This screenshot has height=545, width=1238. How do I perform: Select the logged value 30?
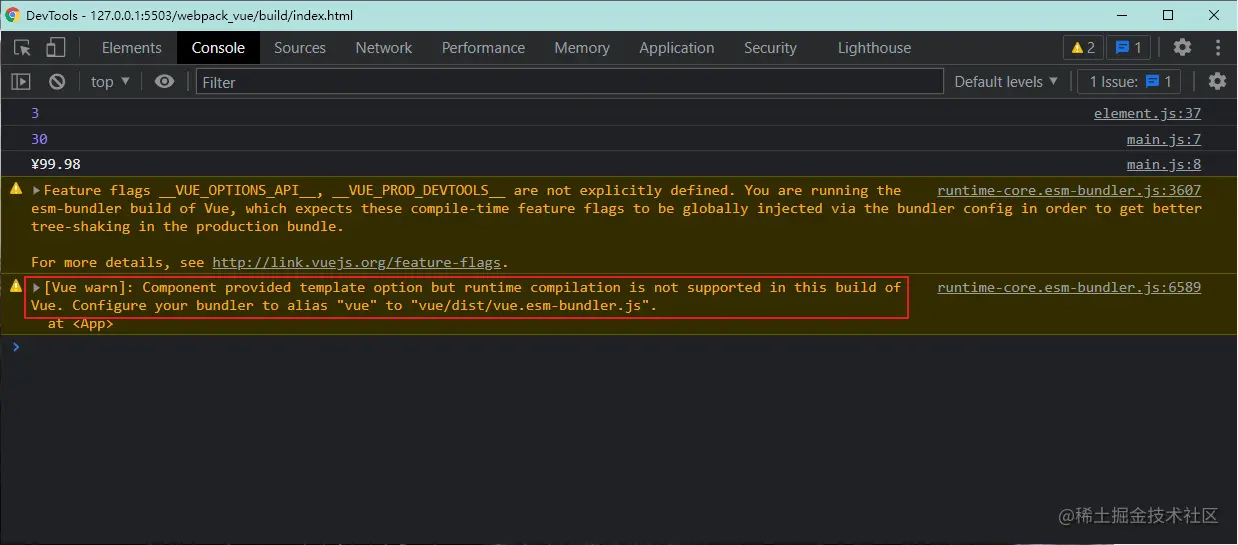[x=39, y=139]
